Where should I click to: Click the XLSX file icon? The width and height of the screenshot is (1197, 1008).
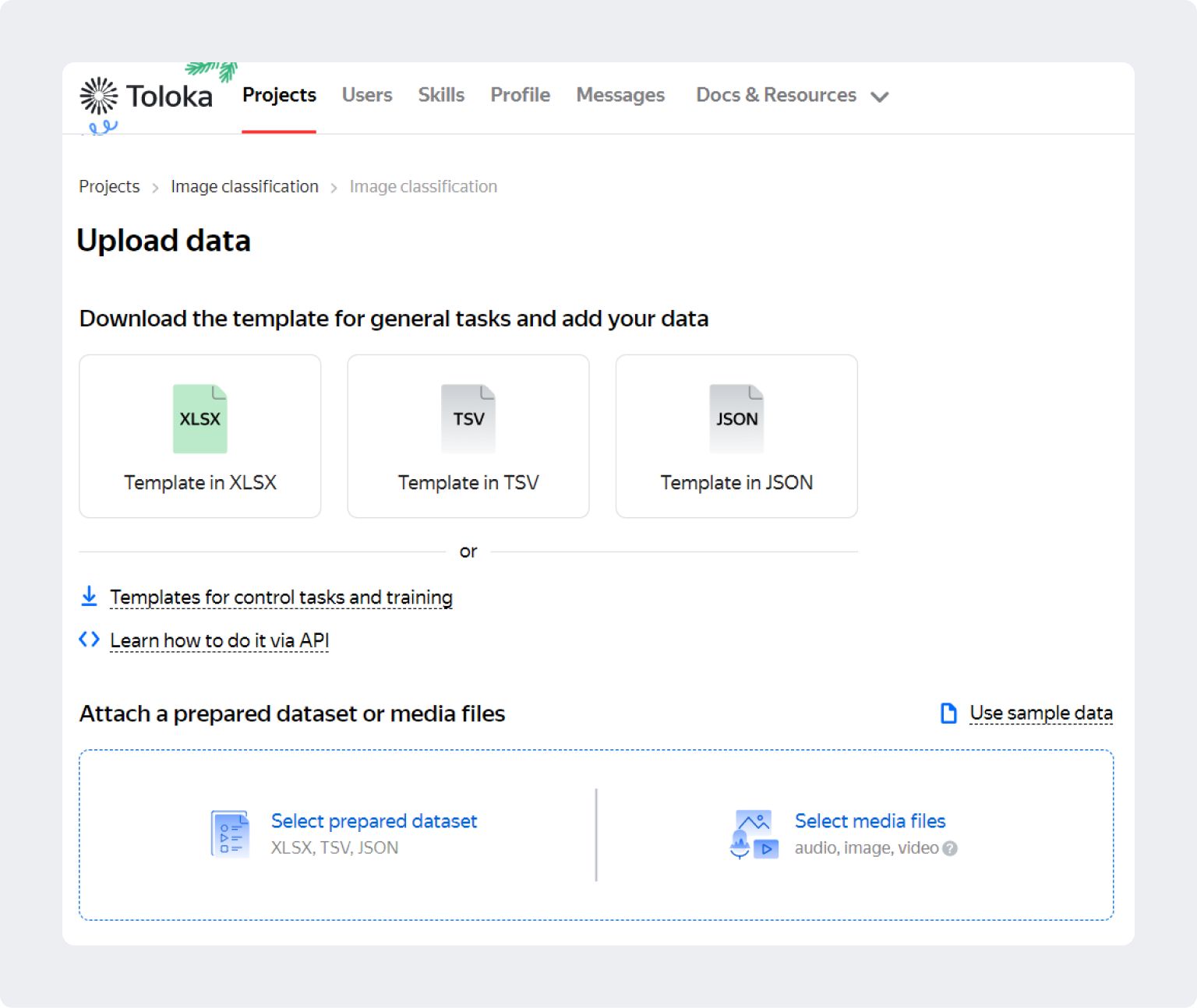[200, 418]
